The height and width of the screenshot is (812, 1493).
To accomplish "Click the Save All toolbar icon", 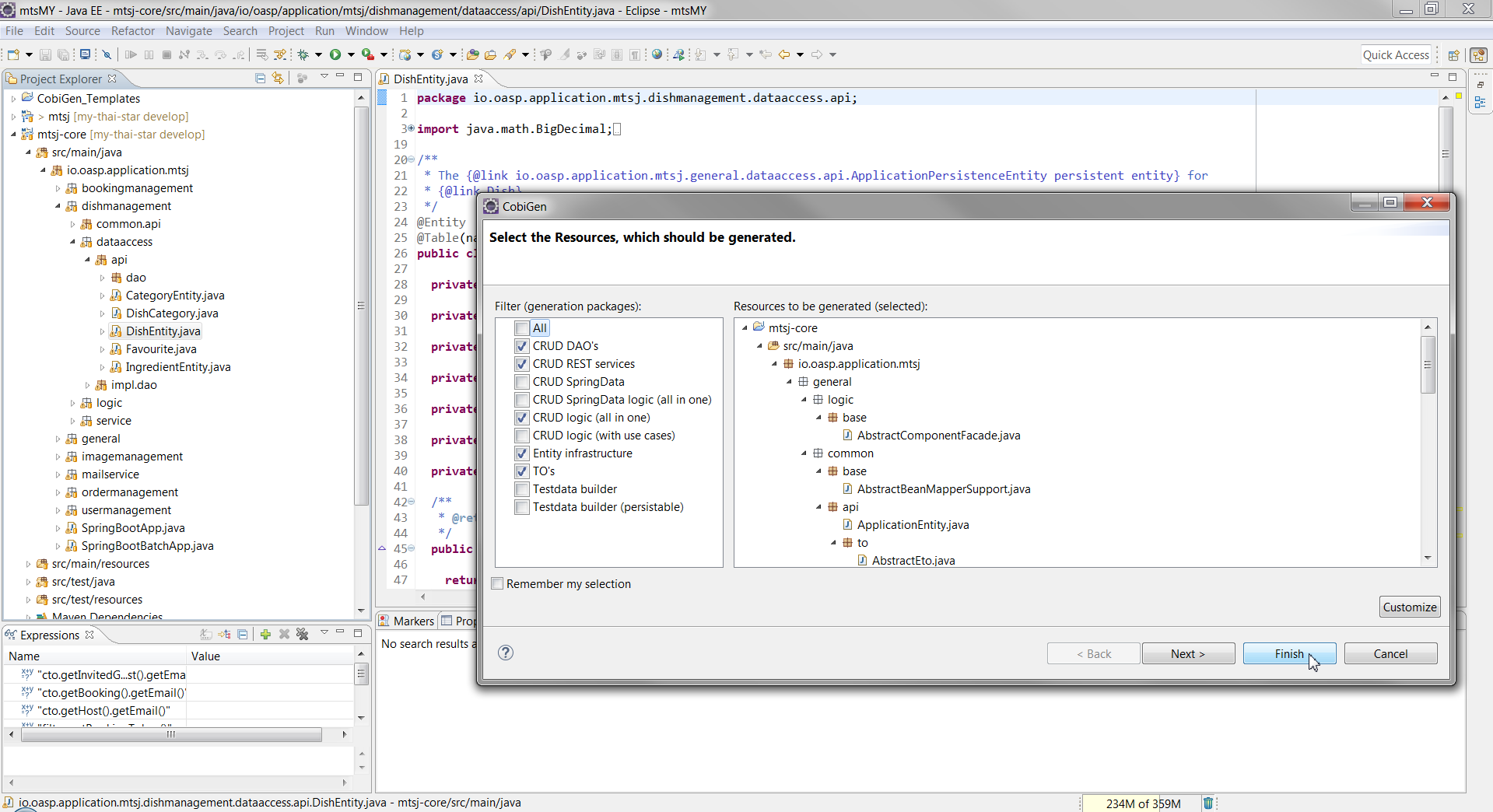I will [64, 54].
